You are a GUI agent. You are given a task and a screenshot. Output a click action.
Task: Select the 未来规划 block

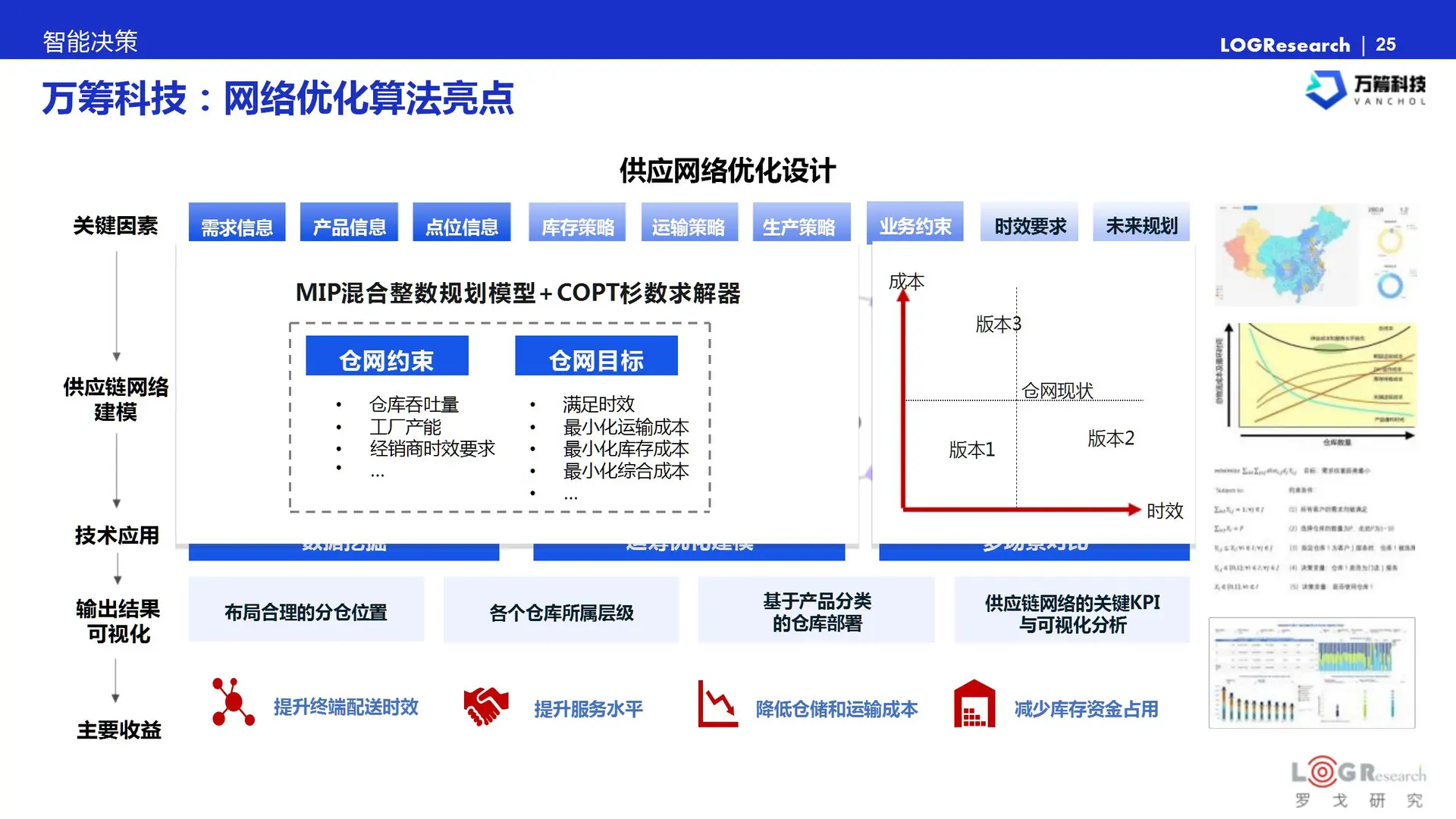(1141, 222)
